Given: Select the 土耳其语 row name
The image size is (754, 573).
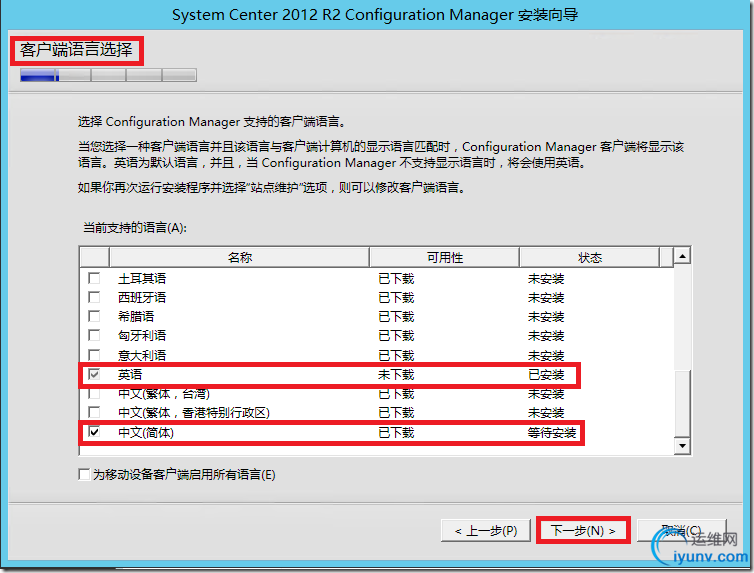Looking at the screenshot, I should [x=142, y=279].
